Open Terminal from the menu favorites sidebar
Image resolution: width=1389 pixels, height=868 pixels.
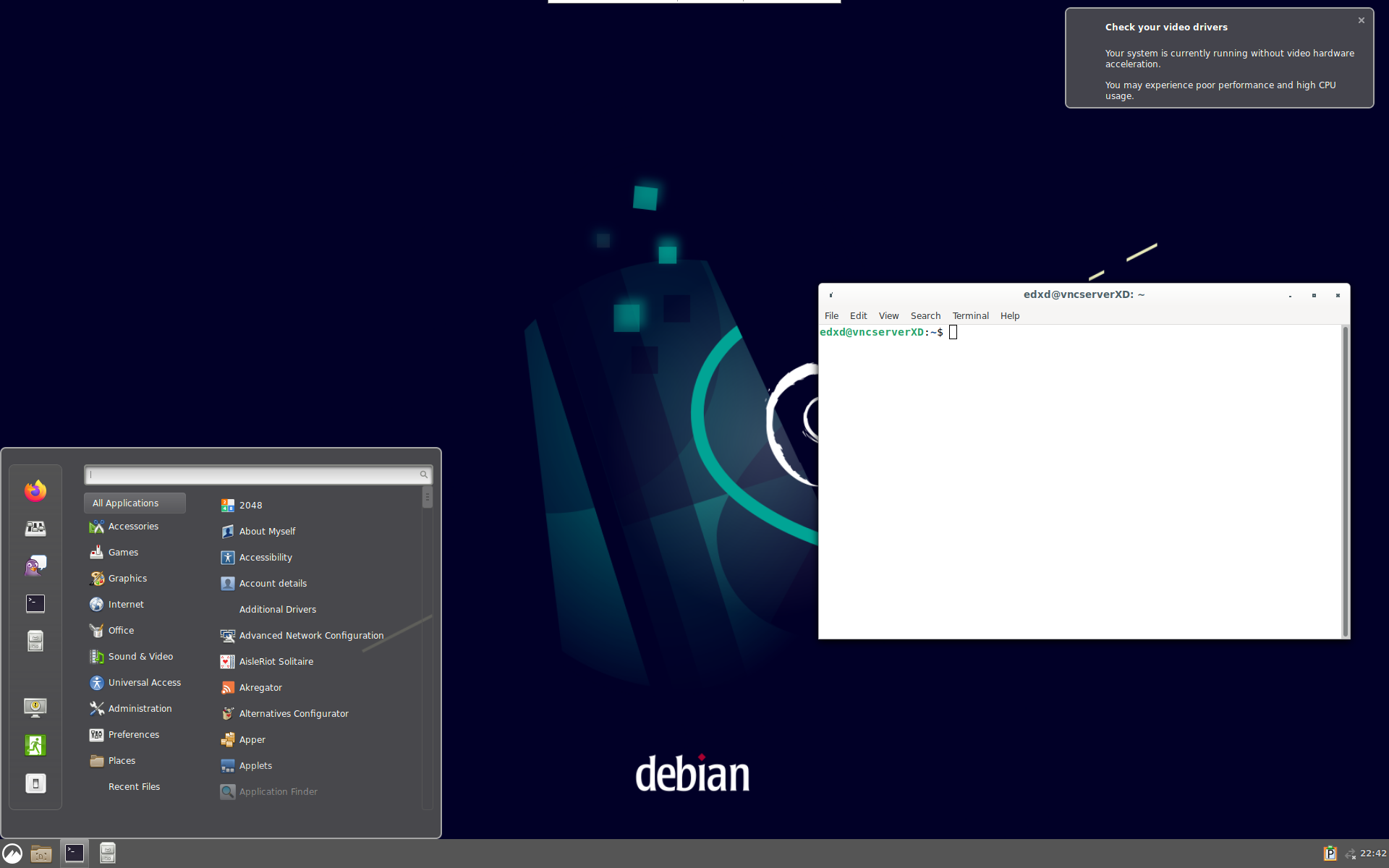(35, 604)
